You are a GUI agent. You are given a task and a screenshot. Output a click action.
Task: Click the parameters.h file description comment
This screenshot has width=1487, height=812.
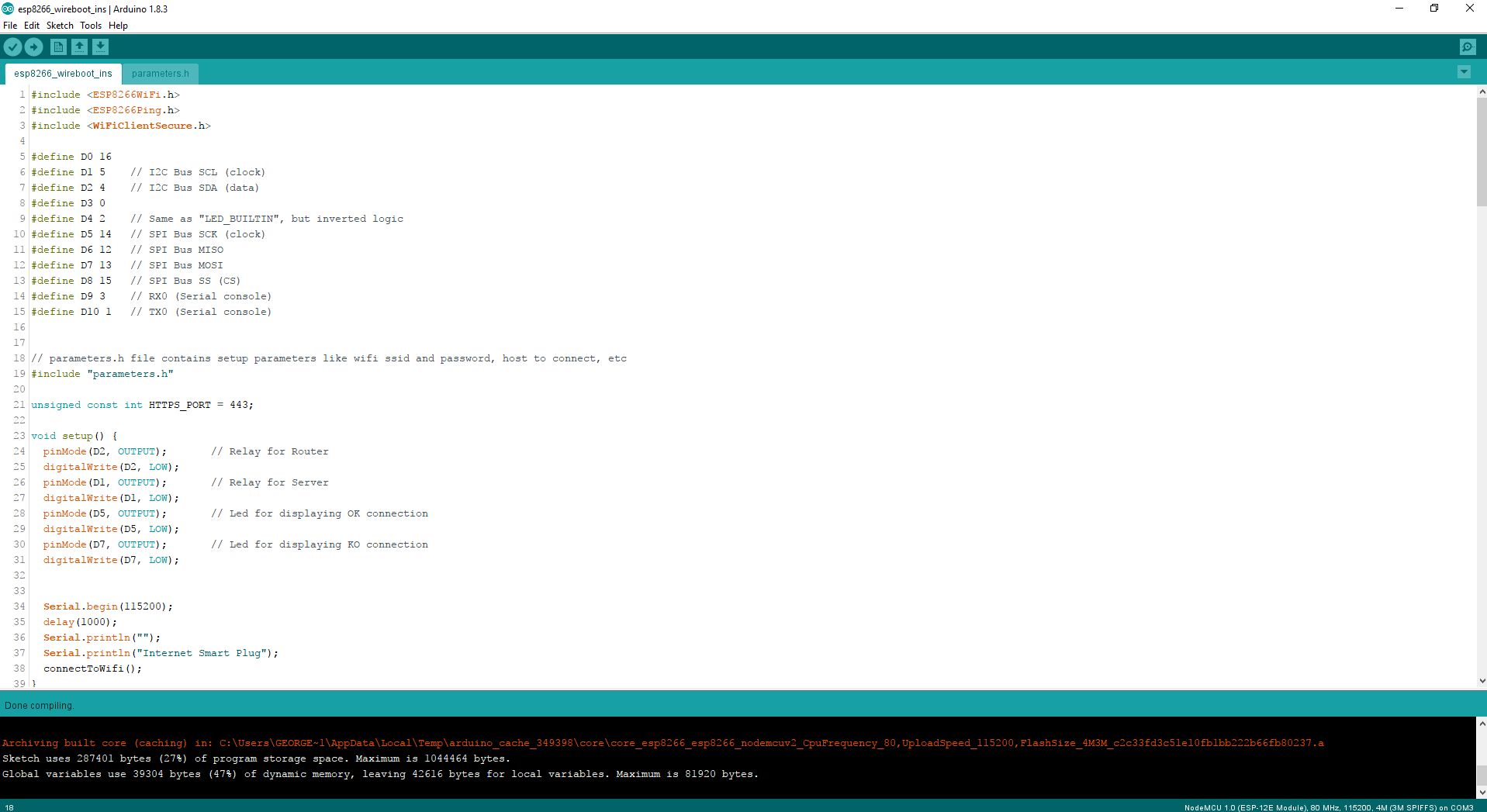(329, 358)
